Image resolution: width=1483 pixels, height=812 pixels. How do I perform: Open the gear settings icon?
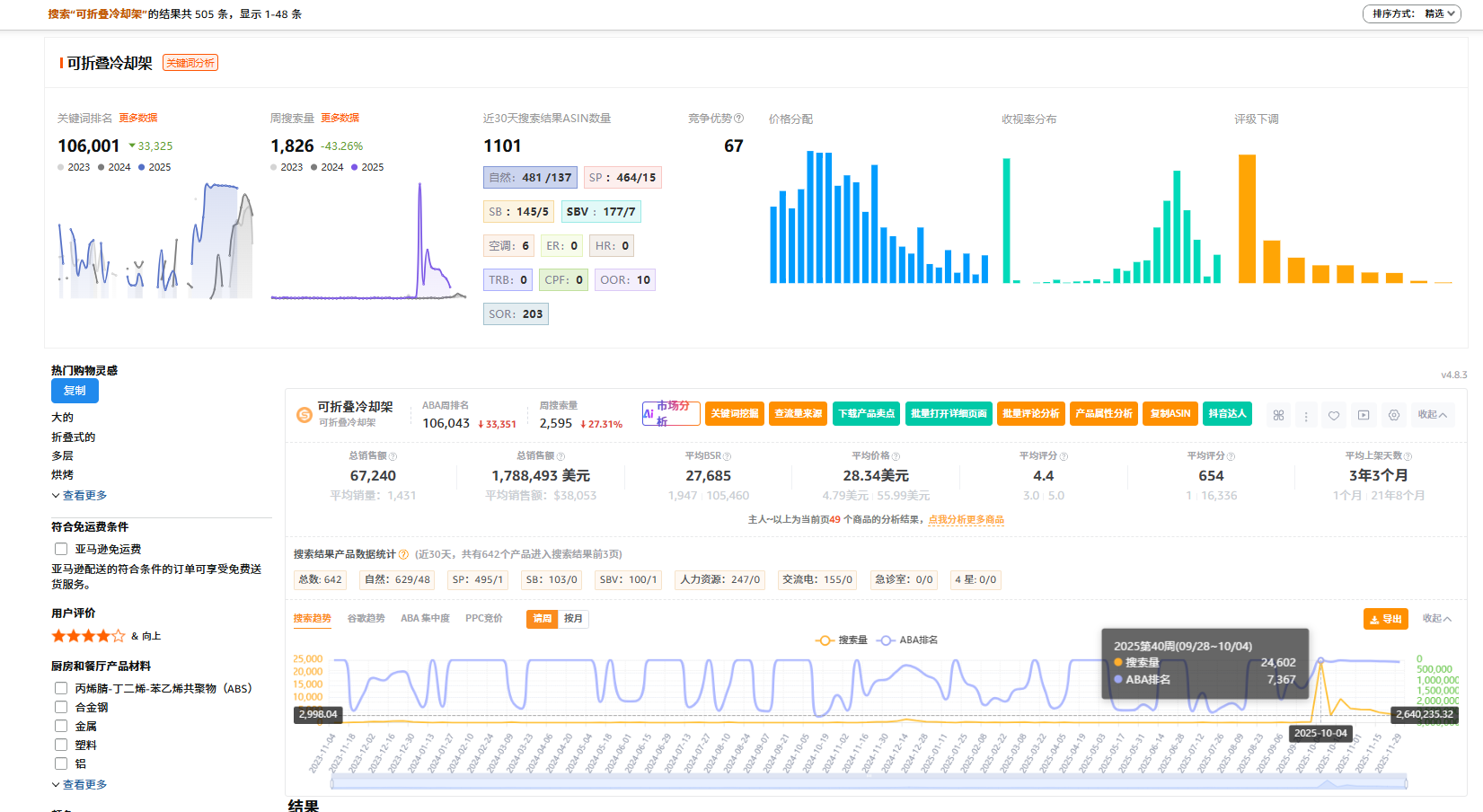[x=1394, y=415]
